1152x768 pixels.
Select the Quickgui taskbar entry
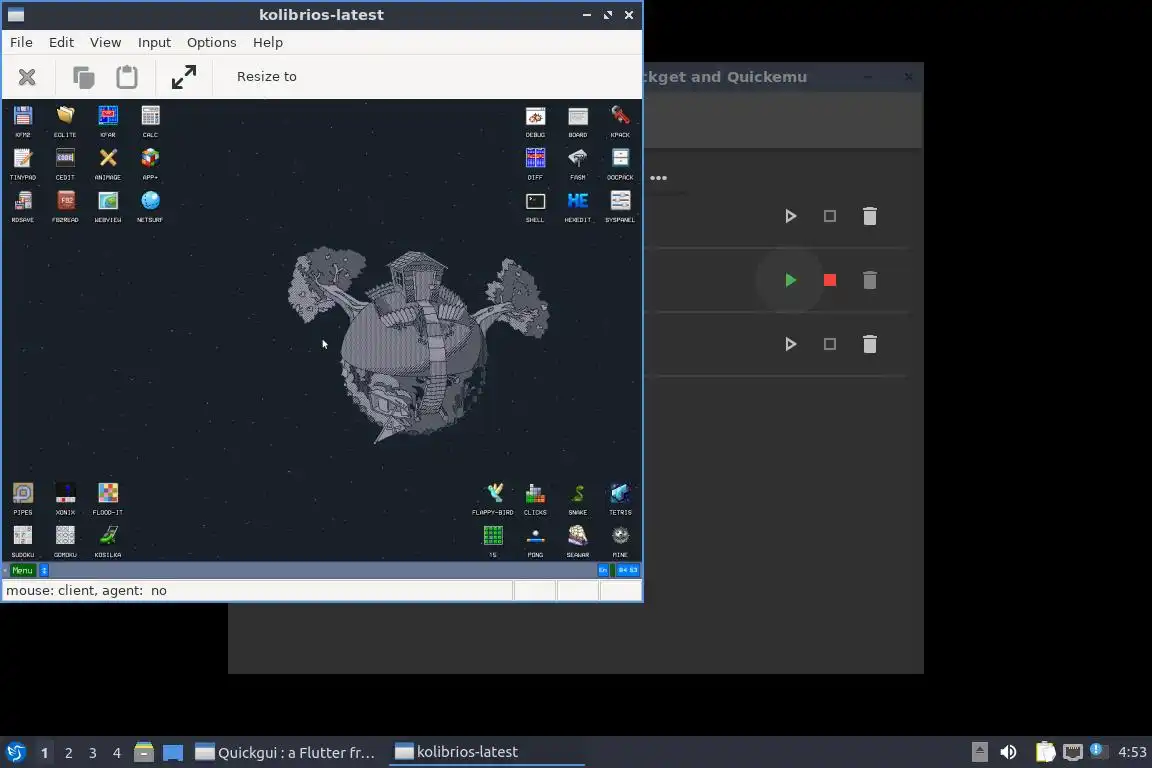tap(286, 752)
